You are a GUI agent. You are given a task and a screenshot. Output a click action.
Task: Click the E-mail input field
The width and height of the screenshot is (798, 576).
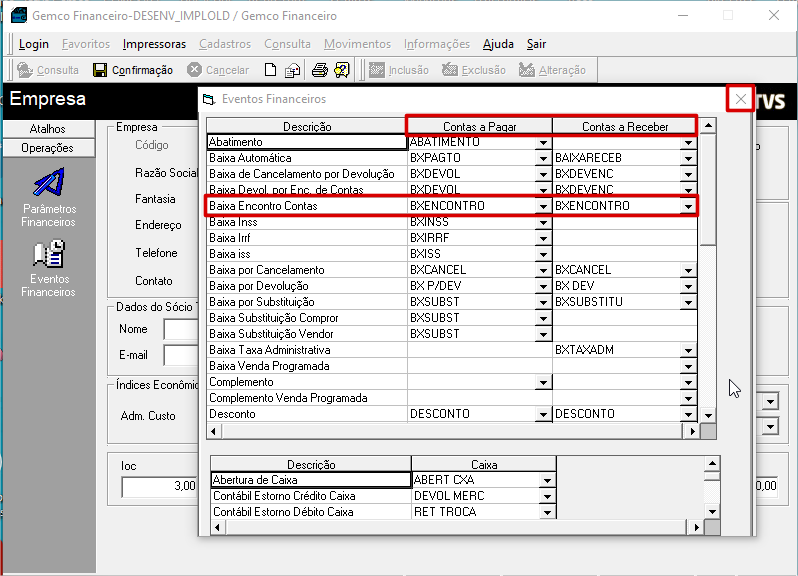(x=181, y=355)
